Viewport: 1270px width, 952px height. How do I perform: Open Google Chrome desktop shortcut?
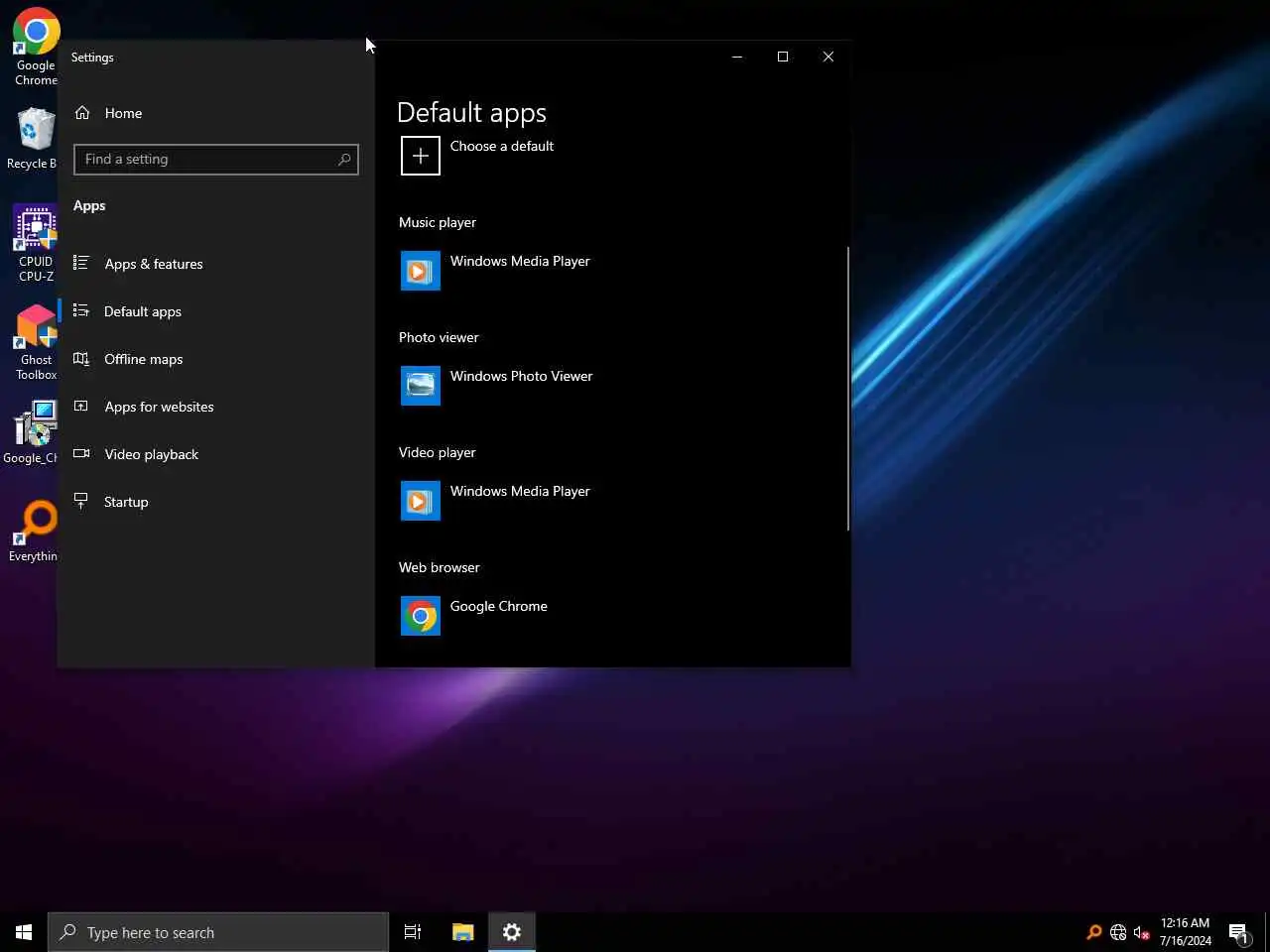(36, 47)
